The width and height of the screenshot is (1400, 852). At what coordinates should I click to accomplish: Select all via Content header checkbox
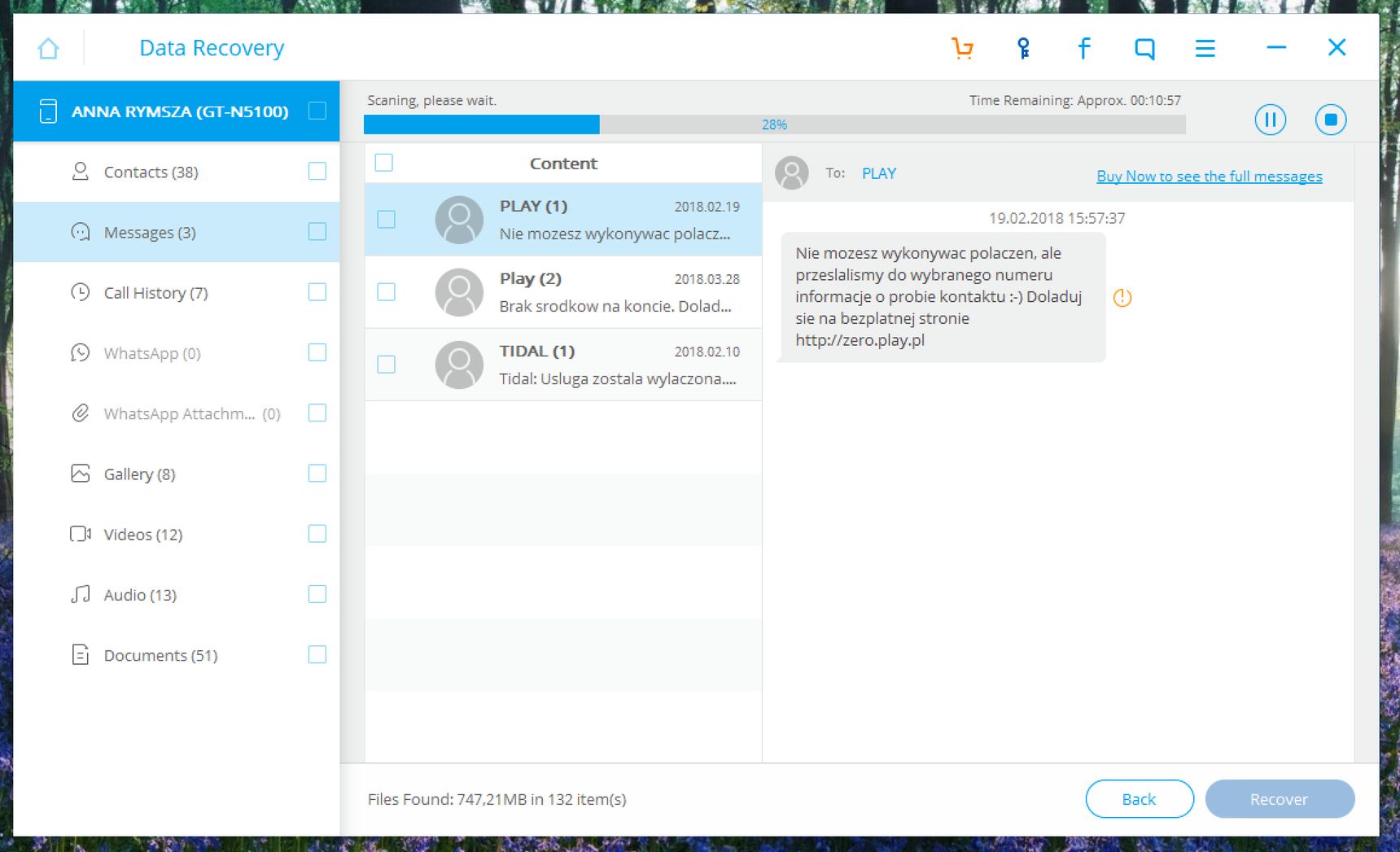click(x=384, y=163)
